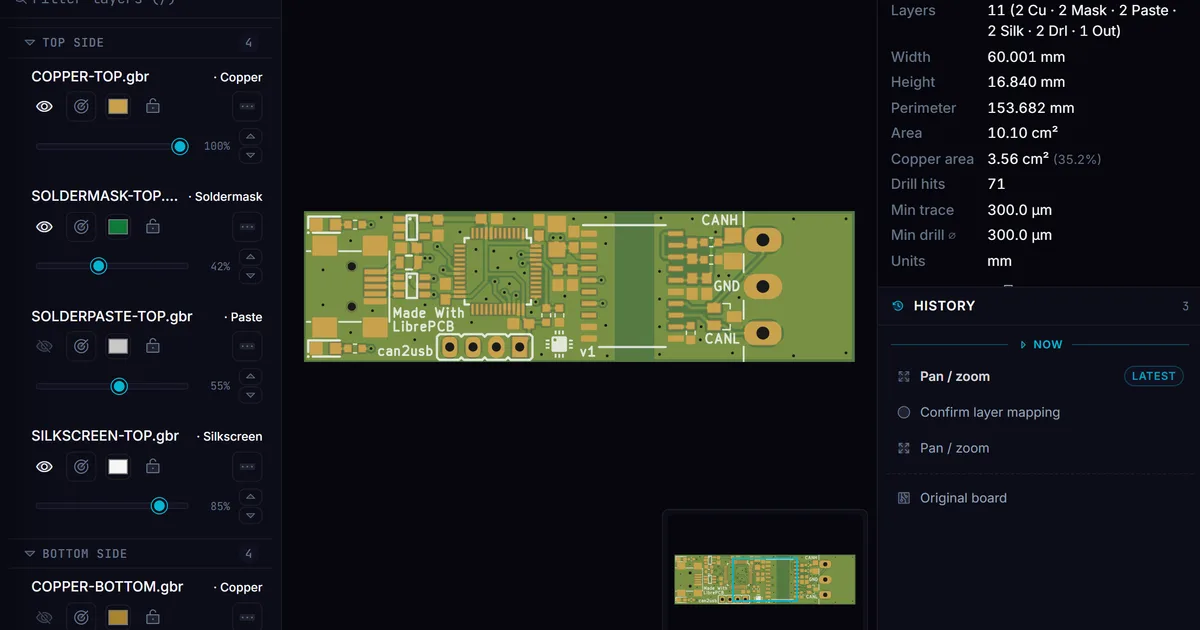Select the COPPER-BOTTOM.gbr layer name

click(107, 587)
